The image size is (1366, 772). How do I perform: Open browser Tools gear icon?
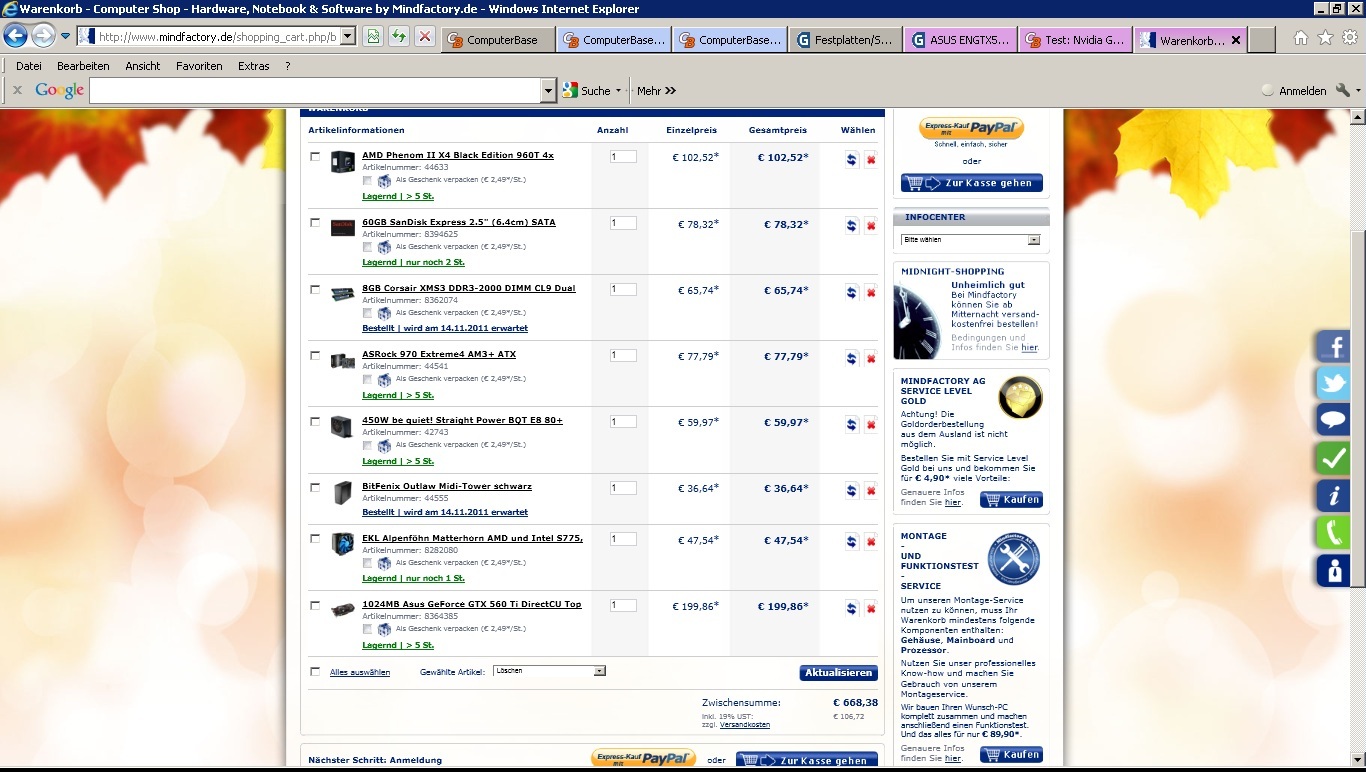[x=1349, y=38]
